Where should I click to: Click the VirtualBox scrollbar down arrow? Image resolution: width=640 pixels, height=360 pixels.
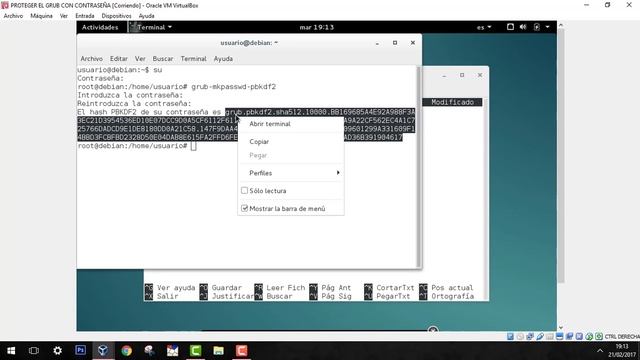click(x=561, y=327)
